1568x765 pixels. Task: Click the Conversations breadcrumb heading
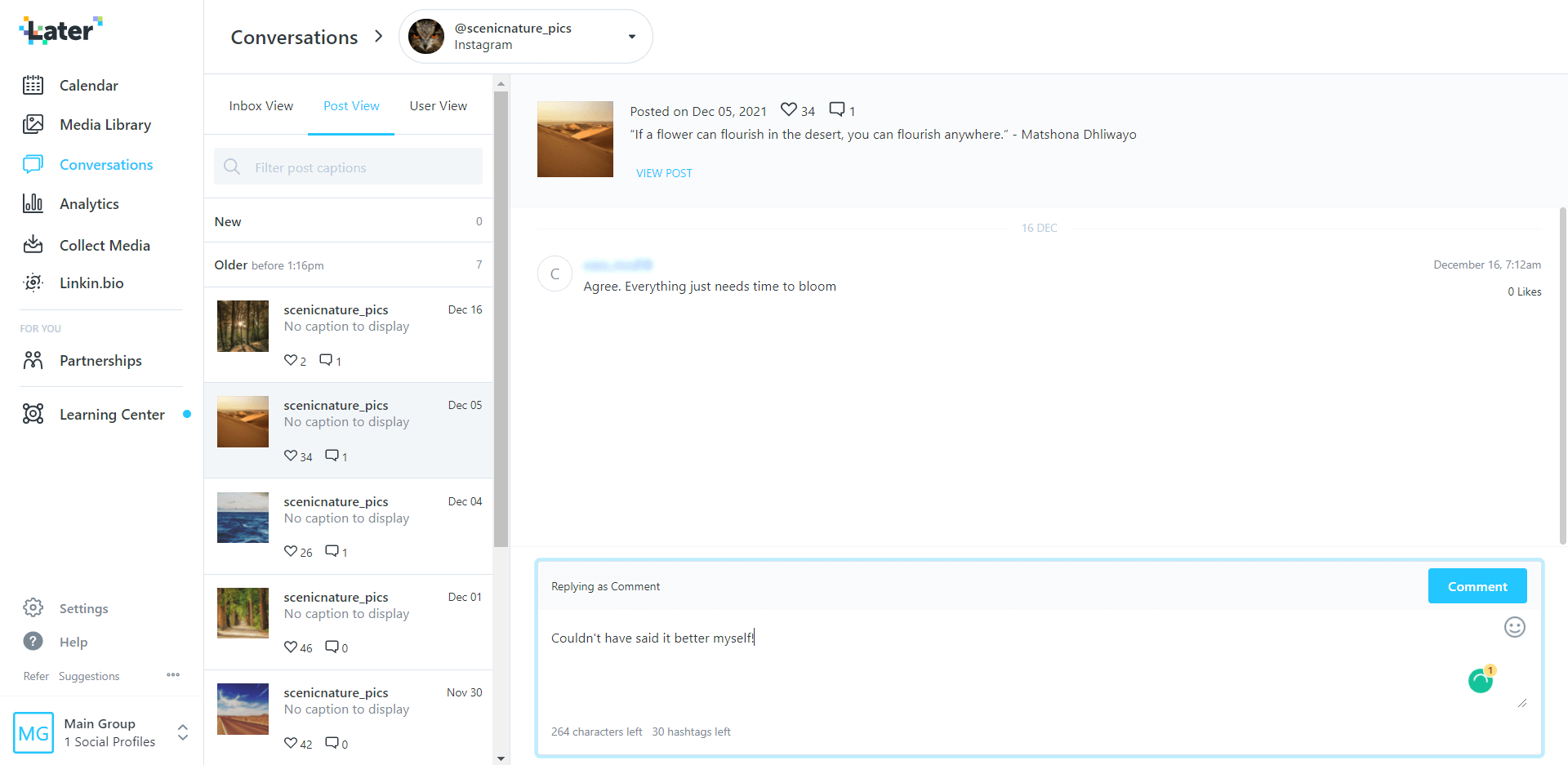[294, 38]
